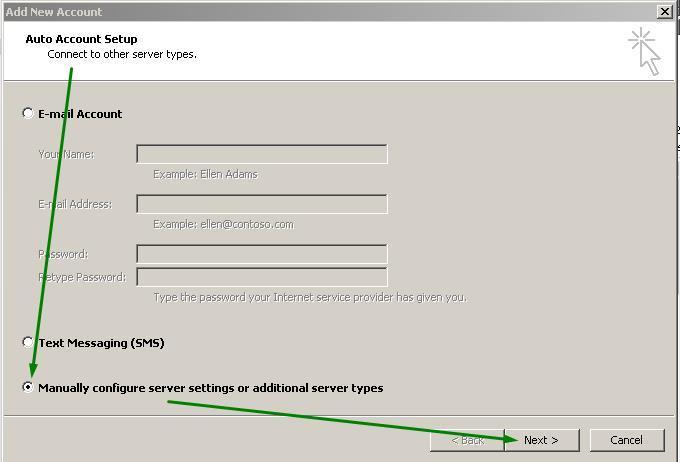
Task: Click 'Manually configure server settings' label text
Action: pyautogui.click(x=211, y=388)
